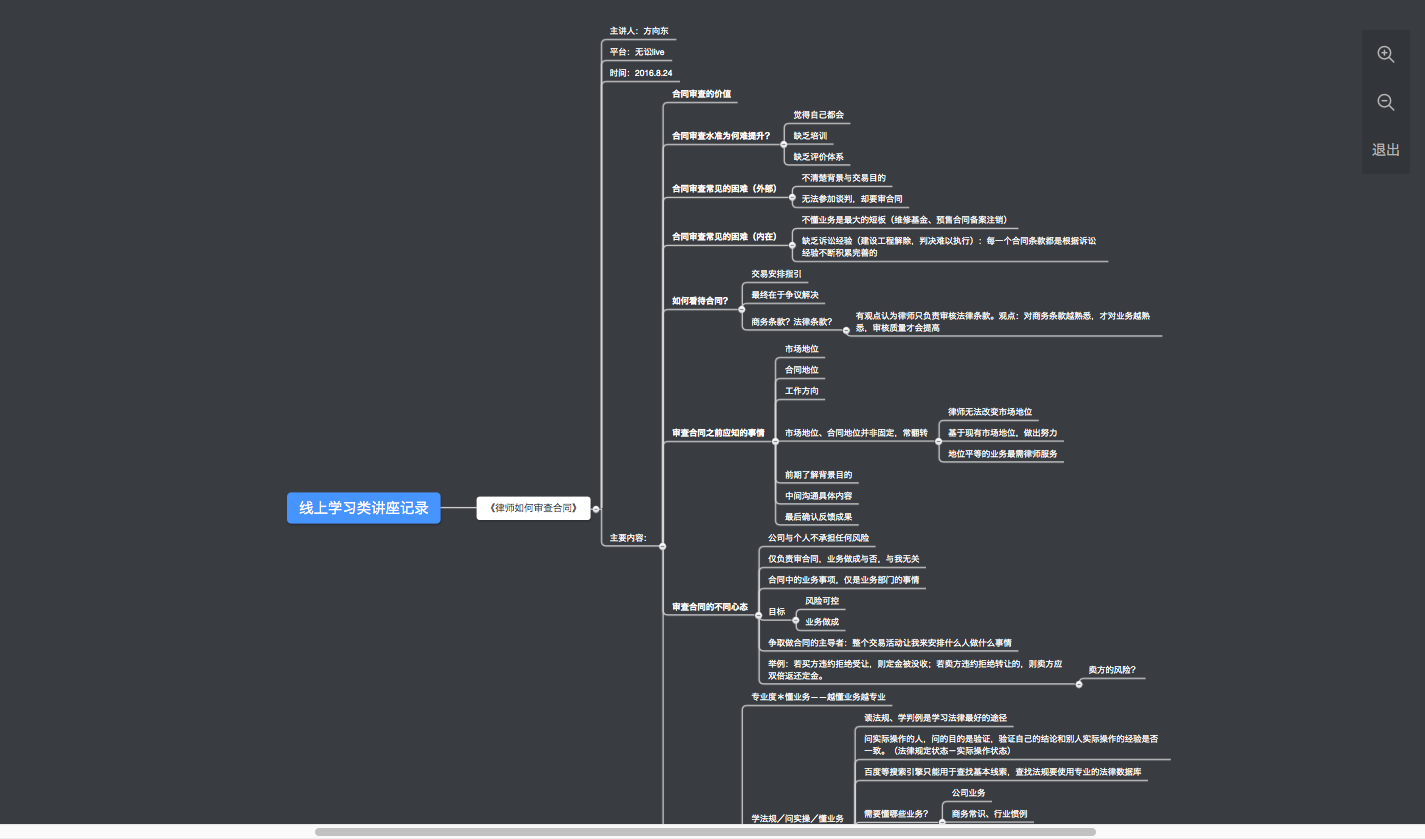Screen dimensions: 1425x839
Task: Select the 缺乏诉讼经验 node
Action: [x=949, y=247]
